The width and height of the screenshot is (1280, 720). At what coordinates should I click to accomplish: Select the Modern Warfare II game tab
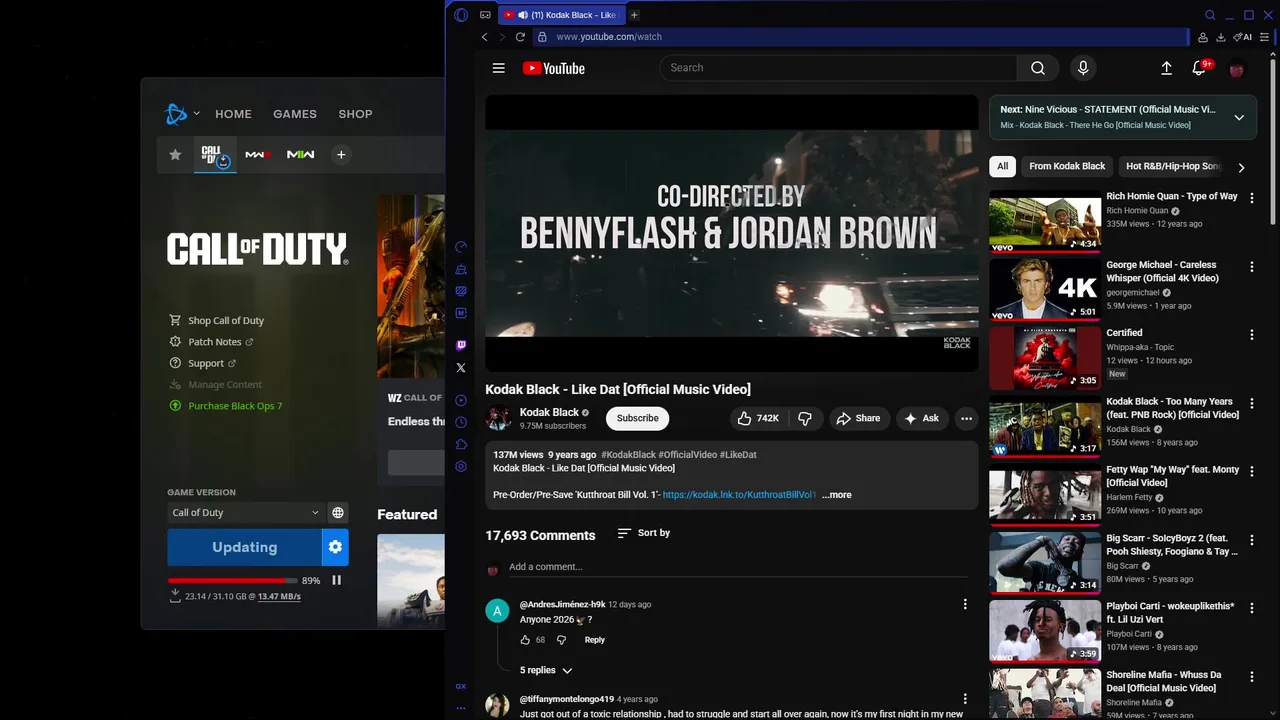[x=301, y=155]
